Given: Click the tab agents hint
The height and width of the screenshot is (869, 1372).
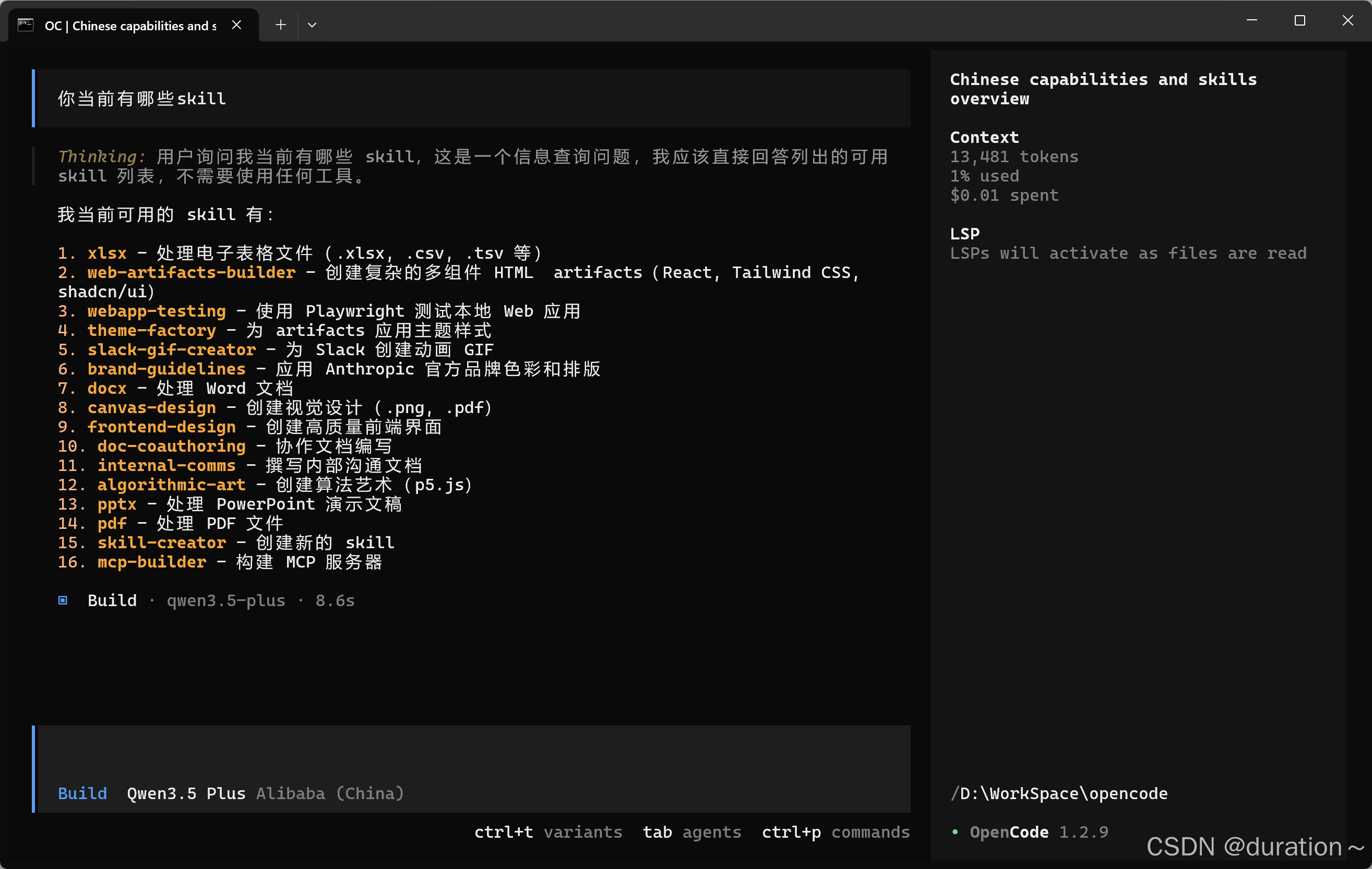Looking at the screenshot, I should (691, 832).
